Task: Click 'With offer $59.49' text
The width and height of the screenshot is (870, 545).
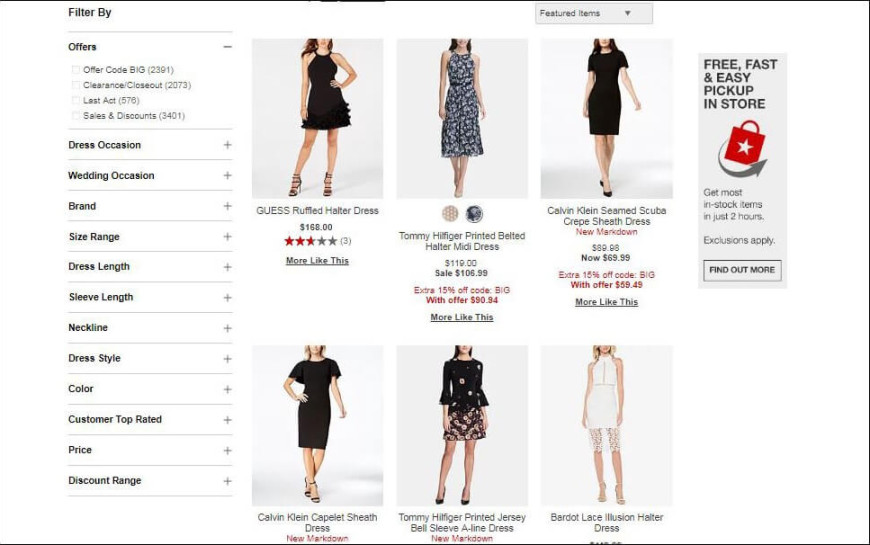Action: pyautogui.click(x=606, y=285)
